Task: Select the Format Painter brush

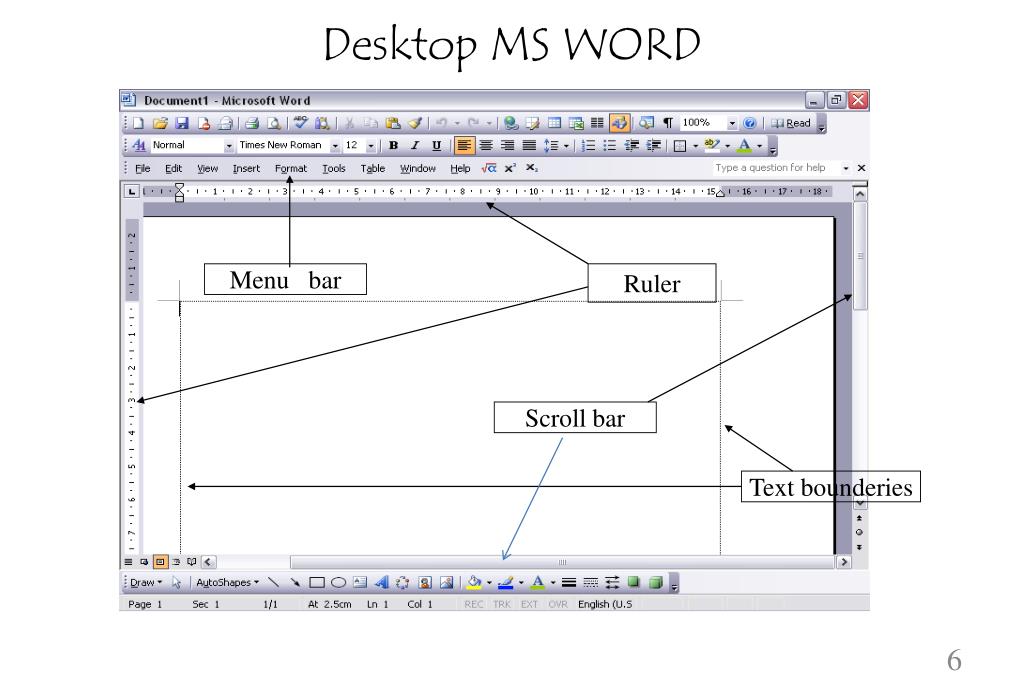Action: (x=415, y=123)
